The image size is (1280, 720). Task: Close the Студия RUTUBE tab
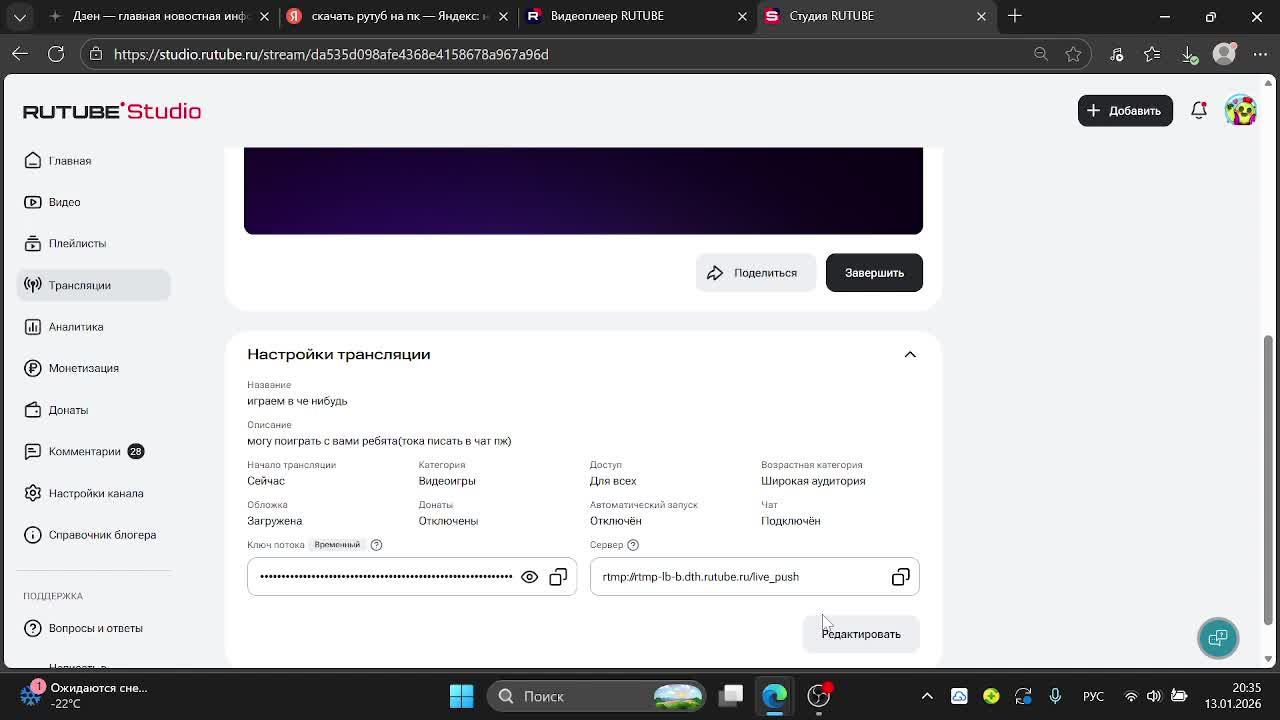(981, 16)
